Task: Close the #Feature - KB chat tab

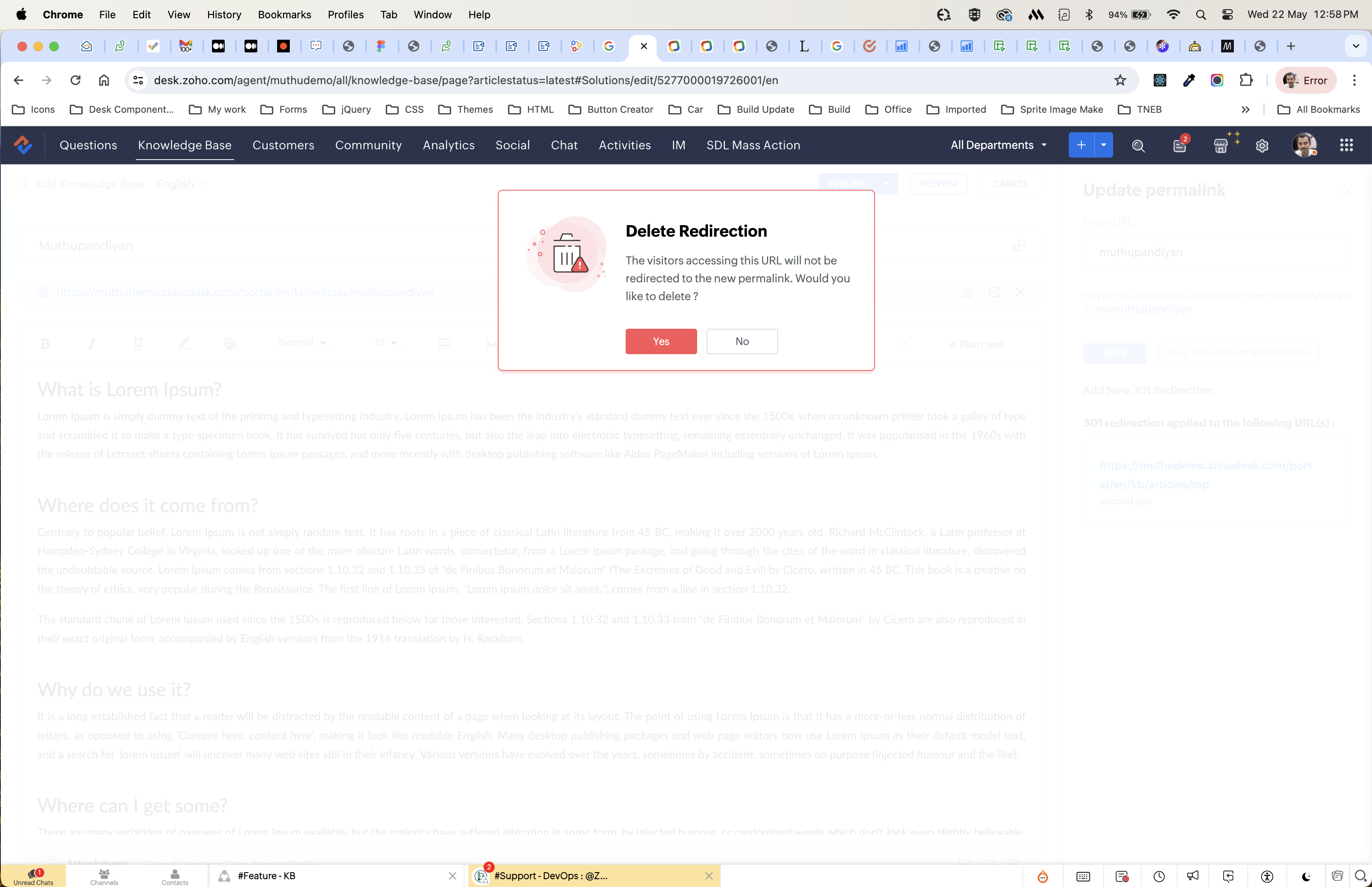Action: click(453, 876)
